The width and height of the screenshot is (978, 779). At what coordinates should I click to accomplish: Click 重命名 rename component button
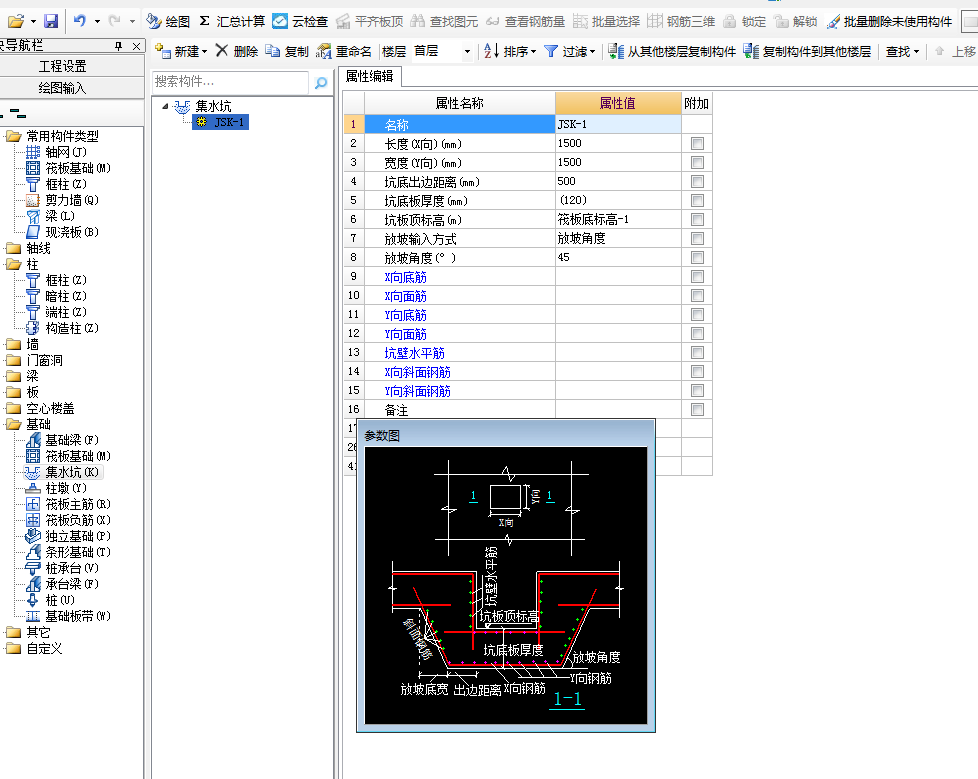coord(344,51)
